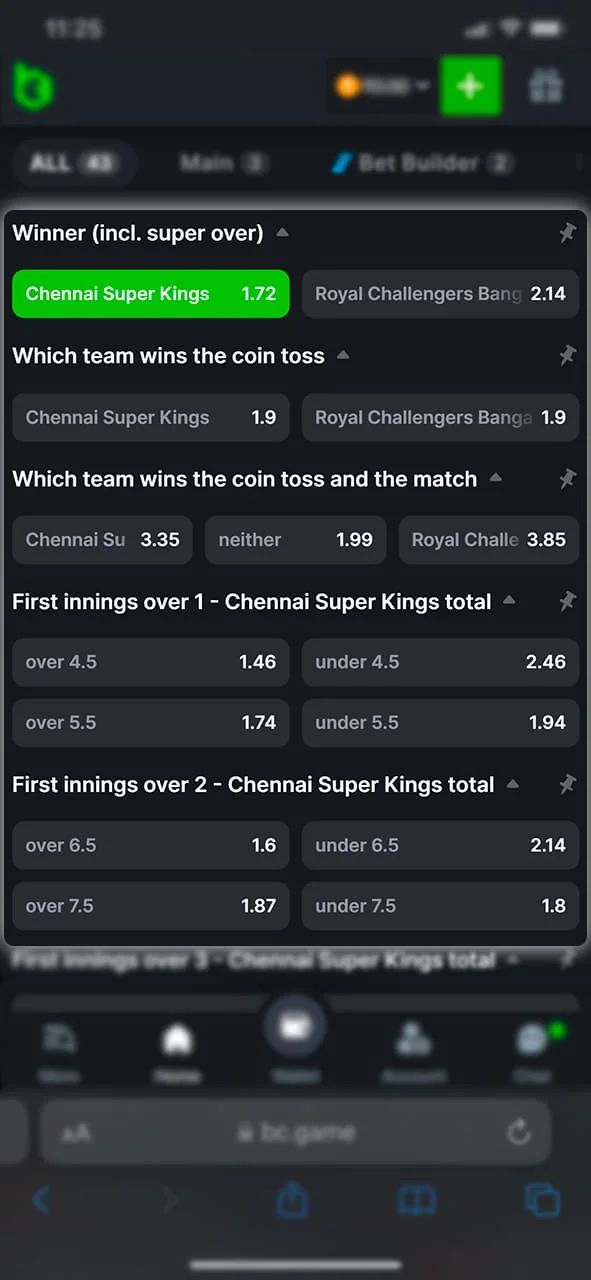Pin the coin toss market
This screenshot has height=1280, width=591.
(567, 356)
